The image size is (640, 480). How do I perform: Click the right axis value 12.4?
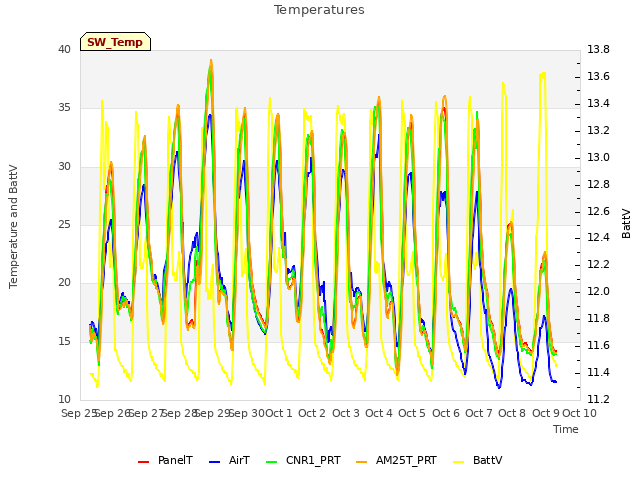pyautogui.click(x=598, y=238)
